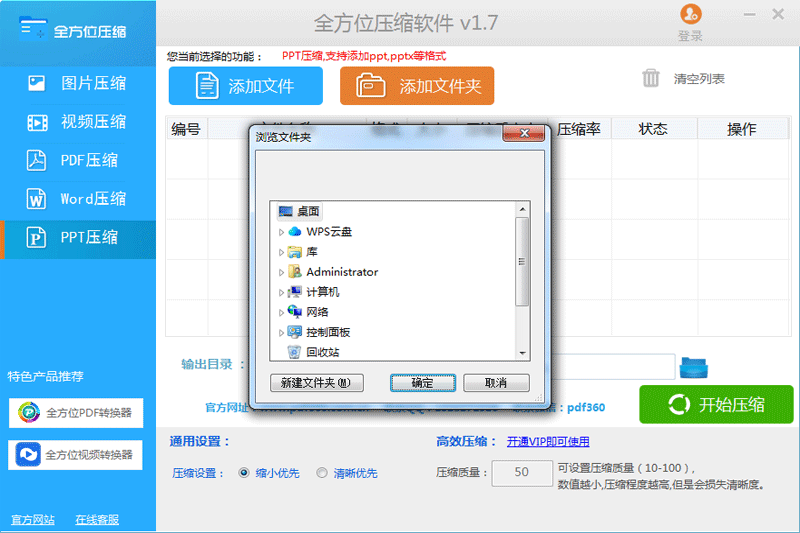800x533 pixels.
Task: Minimize the 全方位压缩软件 window
Action: coord(749,15)
